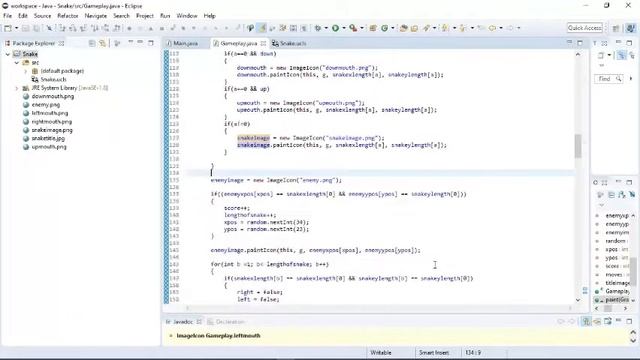Click the Next Annotation toolbar icon
The width and height of the screenshot is (640, 360).
[445, 28]
